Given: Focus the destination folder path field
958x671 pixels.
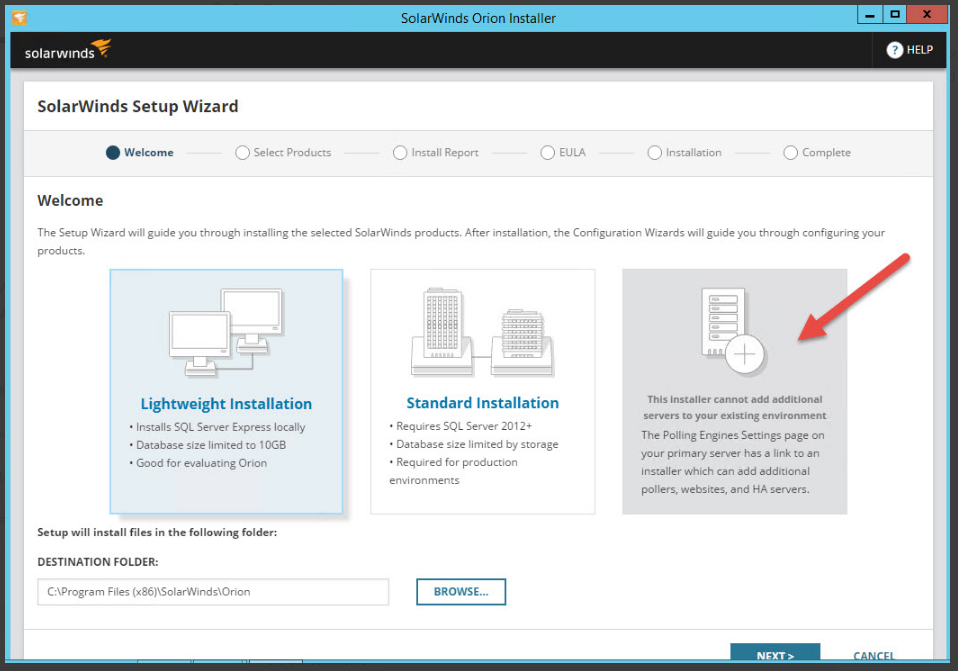Looking at the screenshot, I should tap(213, 592).
